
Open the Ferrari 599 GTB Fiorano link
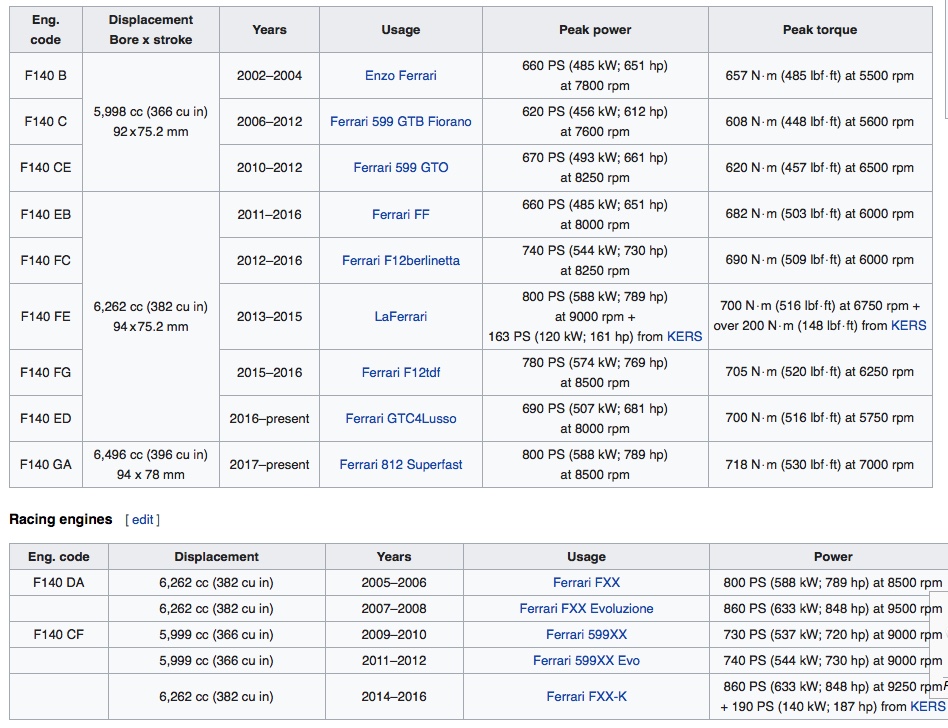tap(400, 122)
